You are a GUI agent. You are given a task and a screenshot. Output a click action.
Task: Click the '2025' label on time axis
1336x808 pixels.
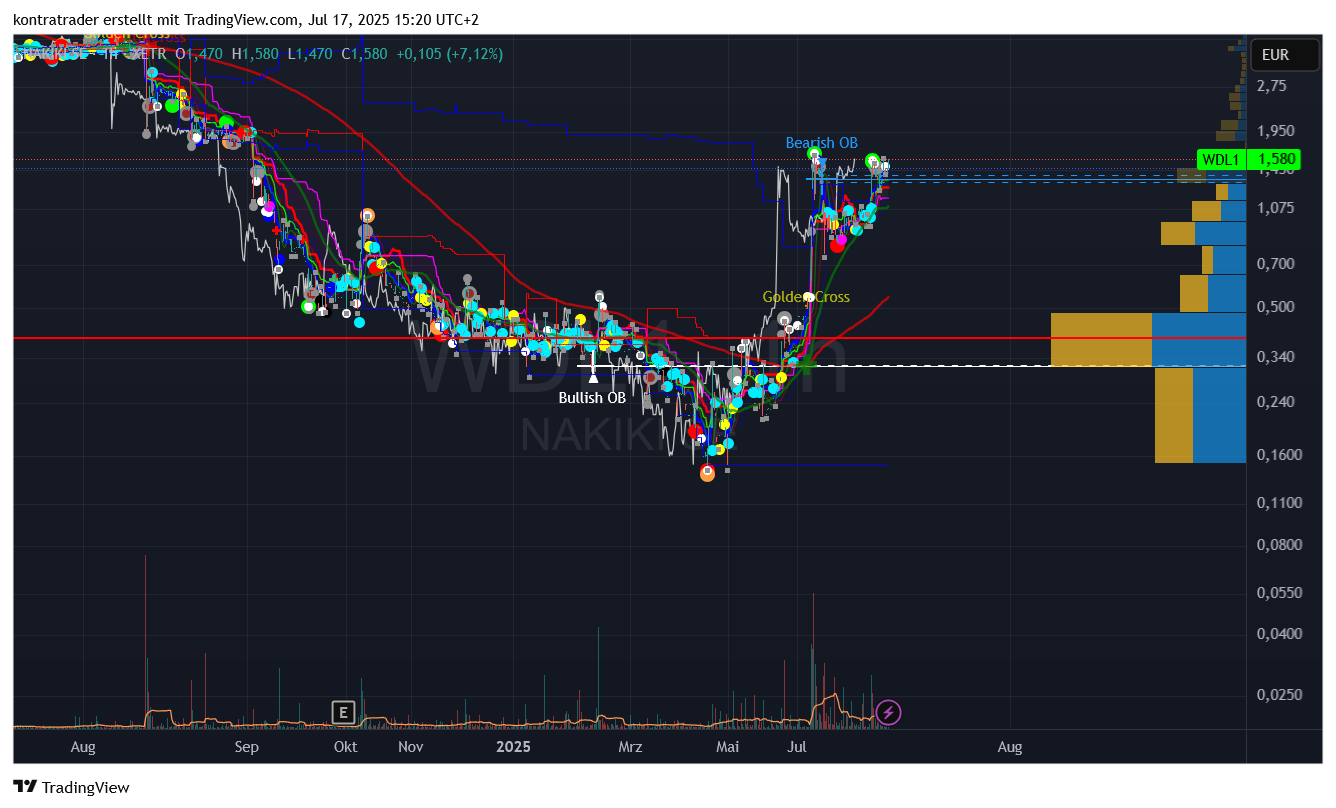click(512, 747)
